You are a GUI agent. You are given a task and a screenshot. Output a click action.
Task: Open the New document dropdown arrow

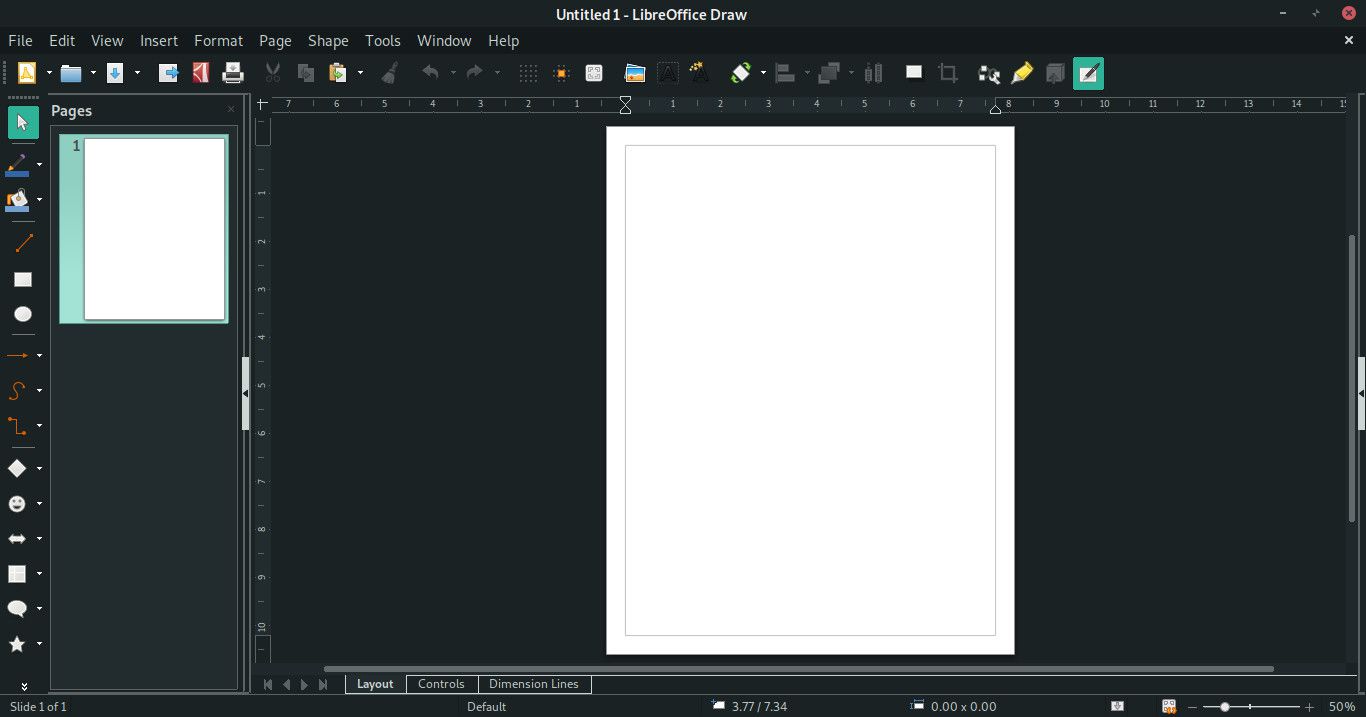coord(48,73)
